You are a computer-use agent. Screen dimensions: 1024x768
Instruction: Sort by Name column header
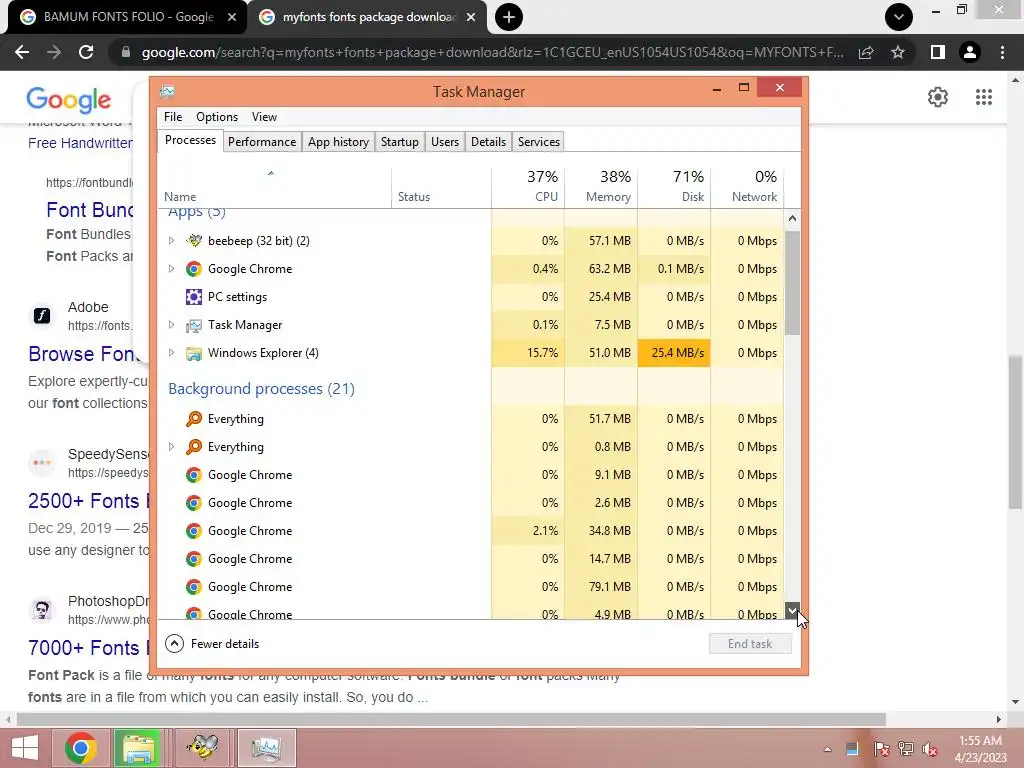pyautogui.click(x=275, y=186)
